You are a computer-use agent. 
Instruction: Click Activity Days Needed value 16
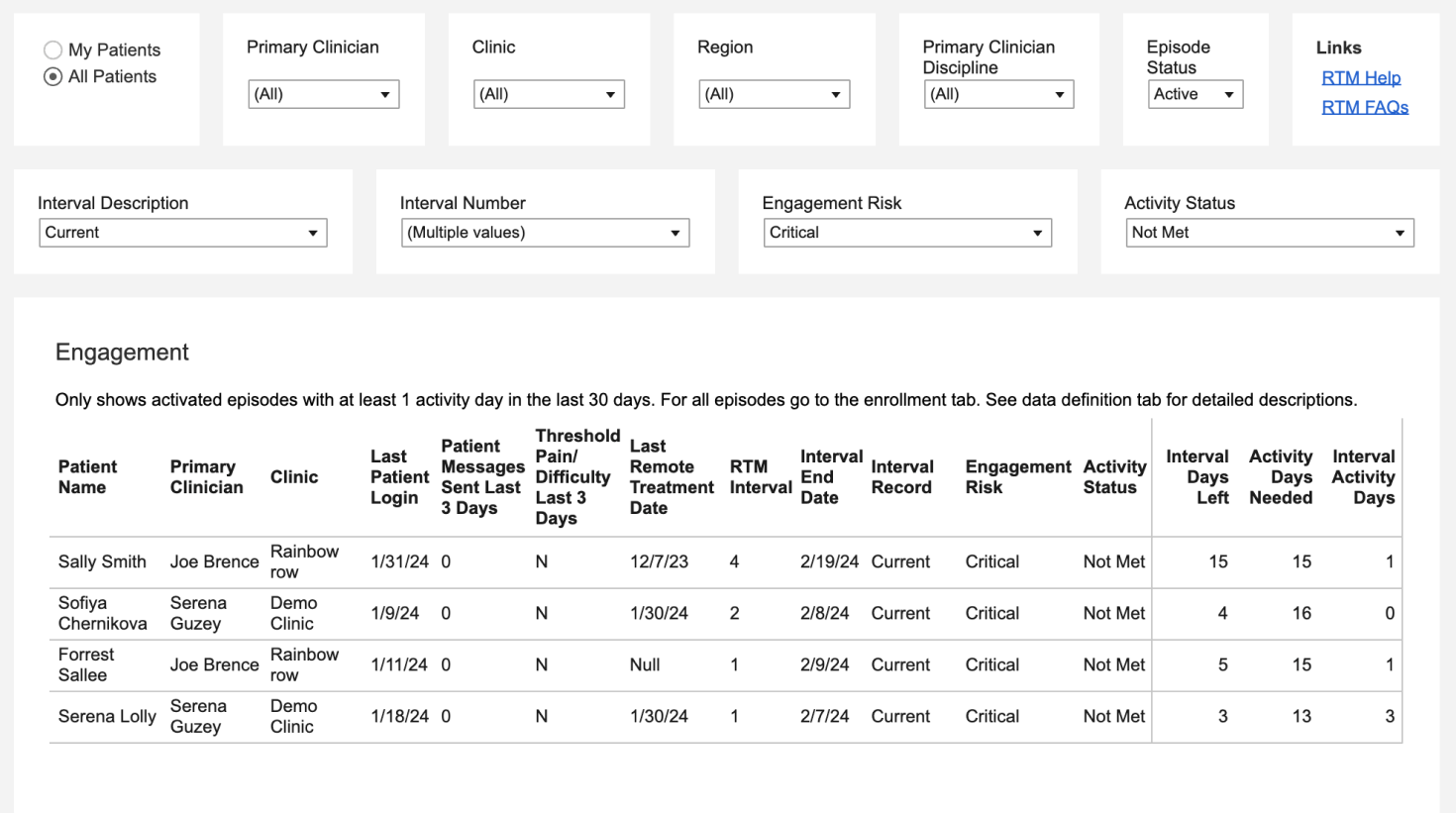coord(1301,613)
